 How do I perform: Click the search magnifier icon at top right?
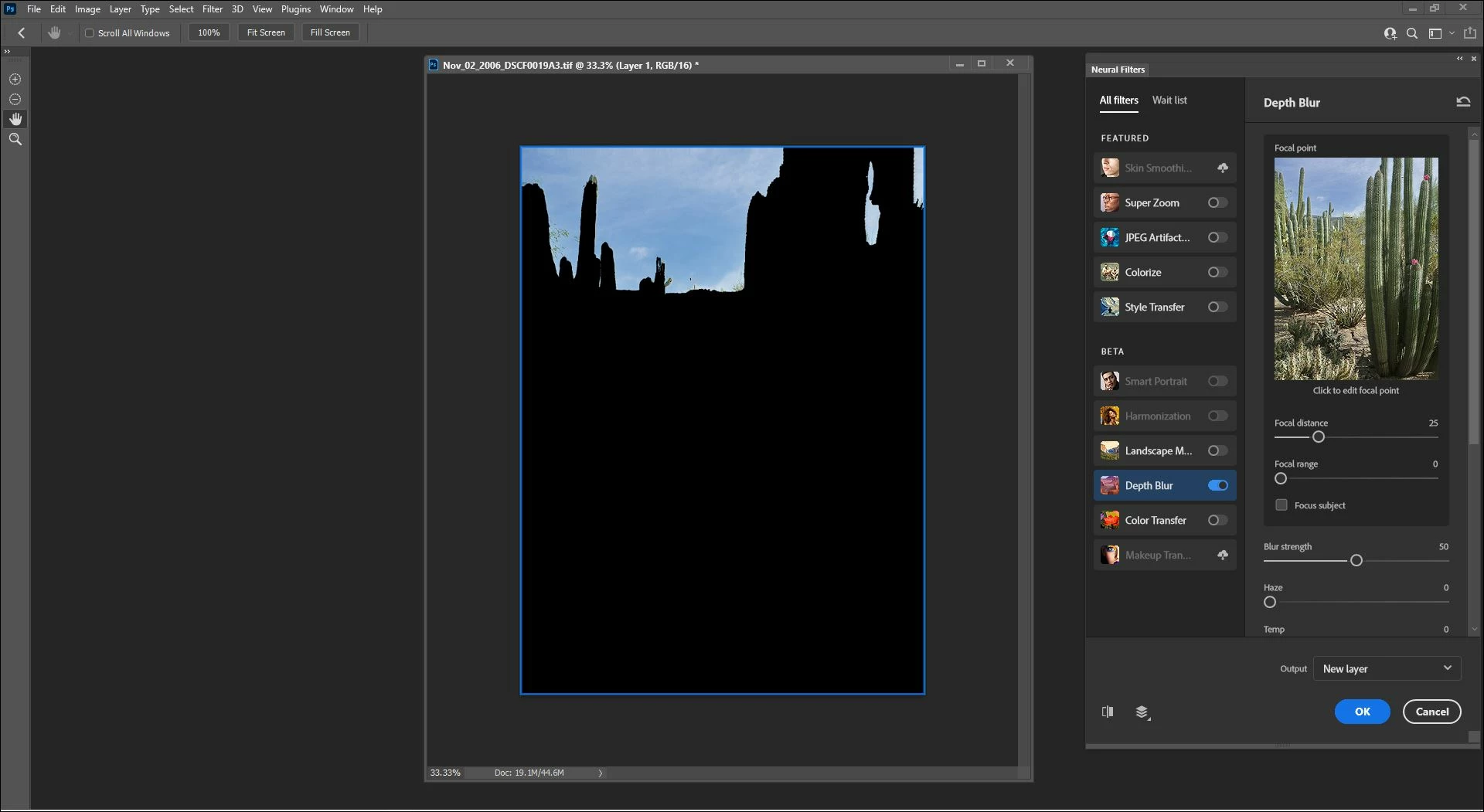1412,33
